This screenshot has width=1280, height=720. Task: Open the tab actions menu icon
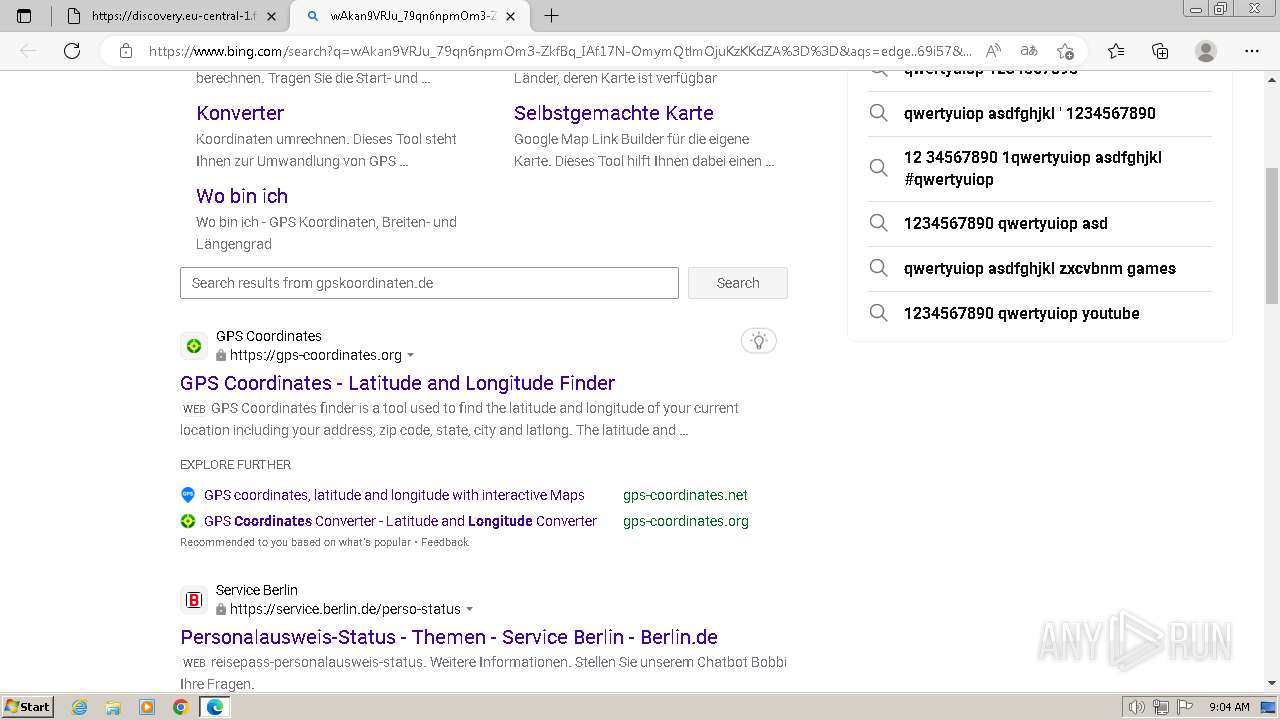tap(24, 16)
